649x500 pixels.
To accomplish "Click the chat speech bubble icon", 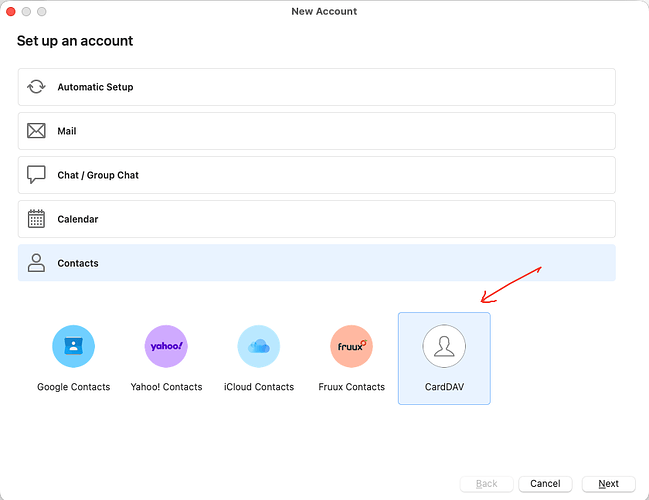I will [36, 175].
